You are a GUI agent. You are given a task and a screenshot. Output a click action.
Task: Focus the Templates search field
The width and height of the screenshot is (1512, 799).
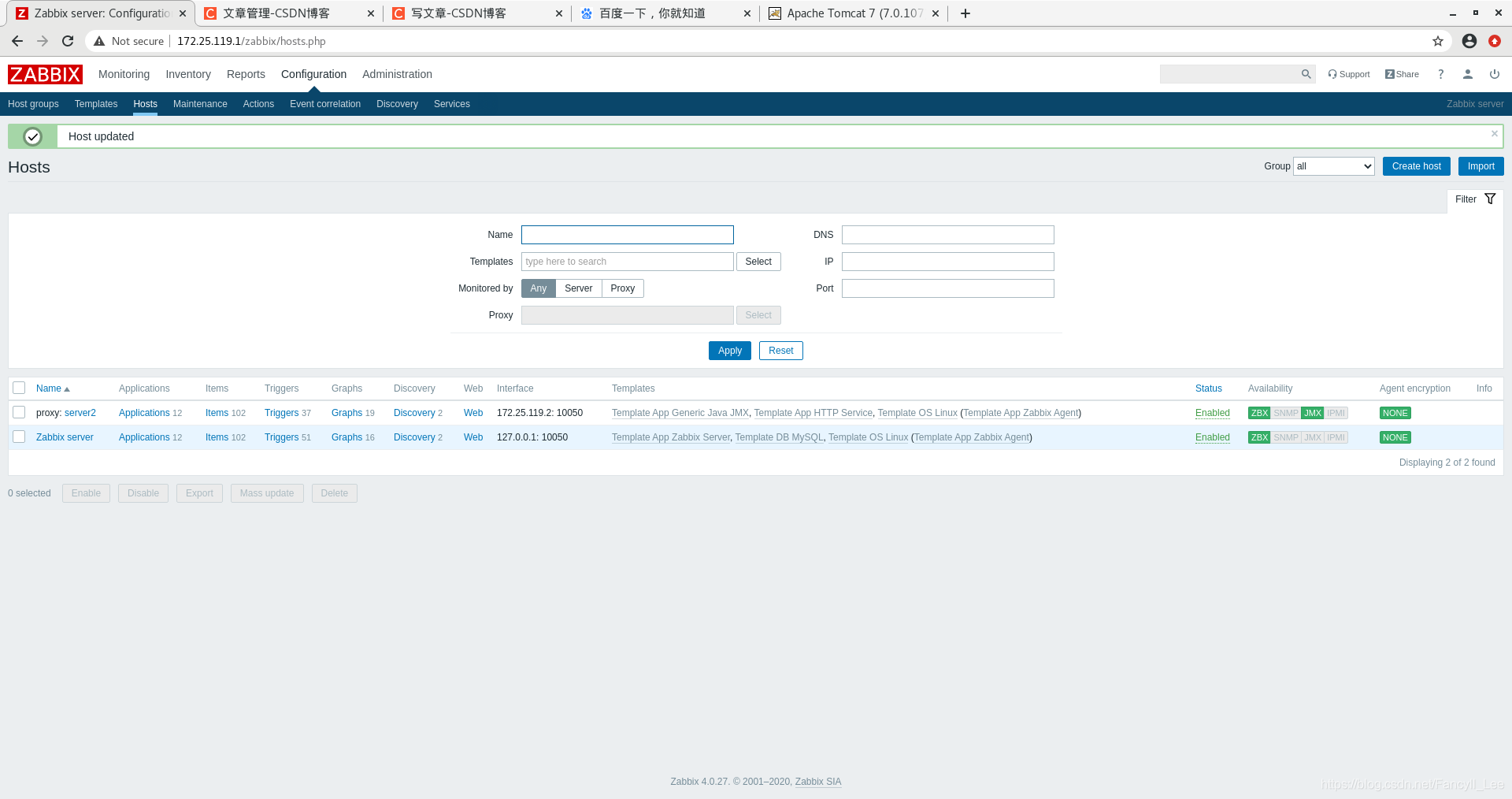click(x=628, y=262)
